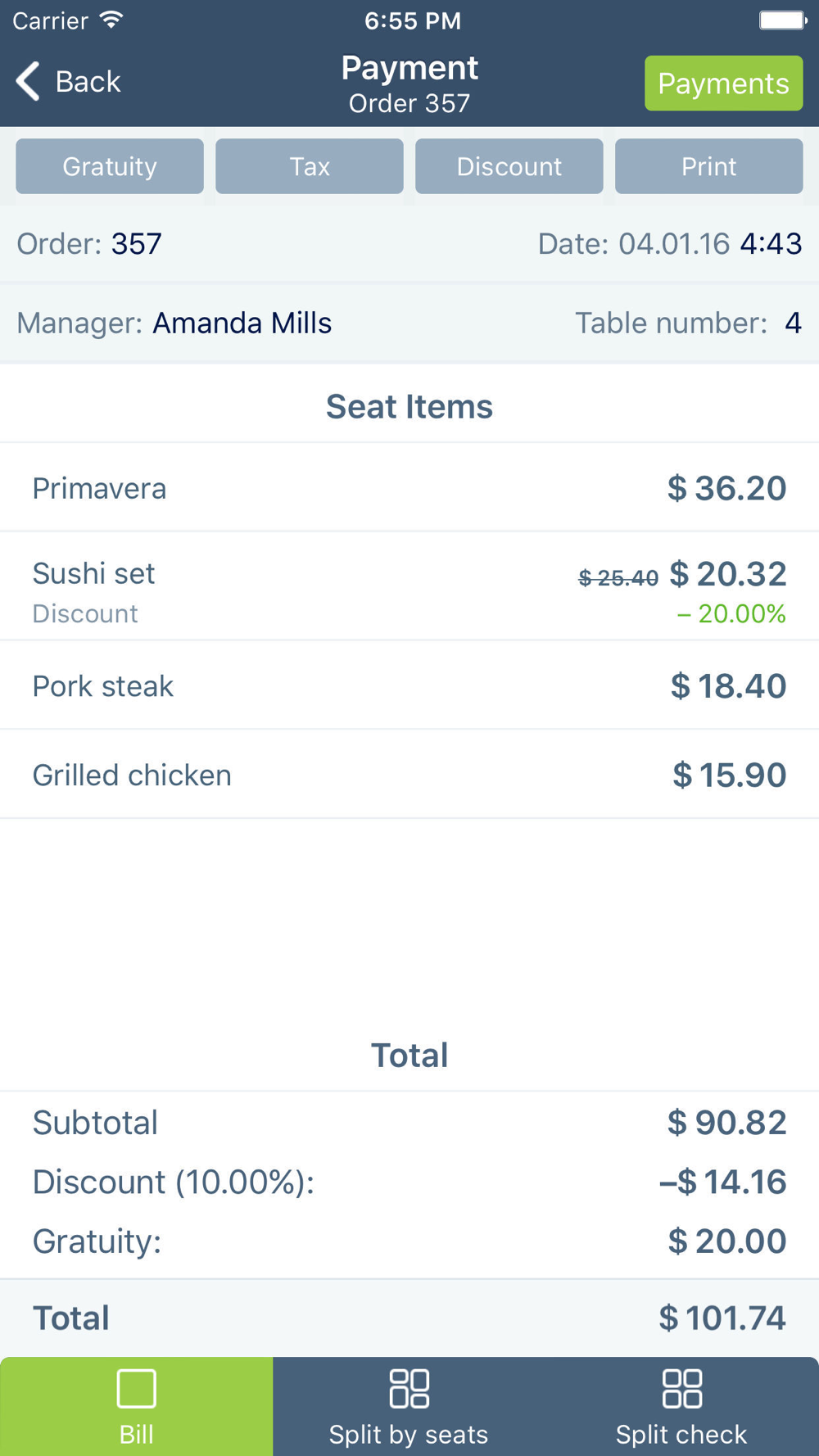Tap the Split check grid icon
The width and height of the screenshot is (819, 1456).
pos(681,1388)
